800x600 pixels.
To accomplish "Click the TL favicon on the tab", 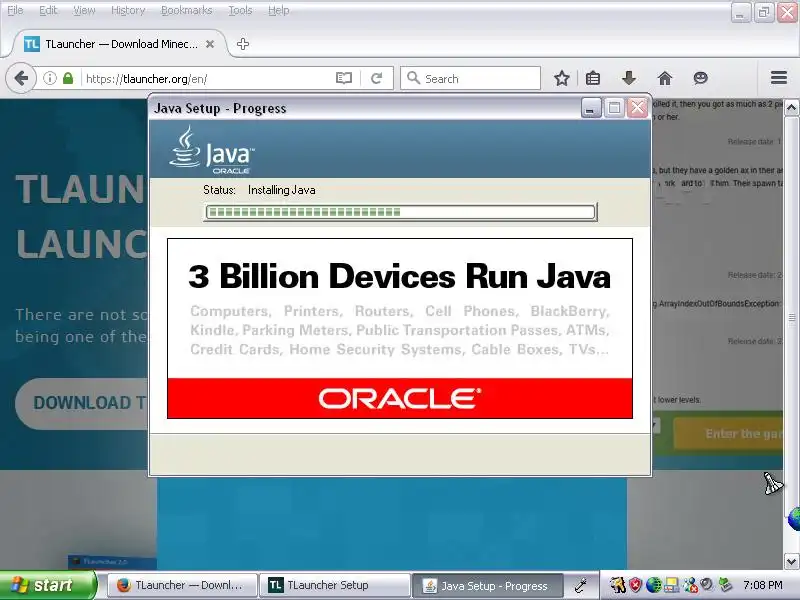I will [32, 44].
